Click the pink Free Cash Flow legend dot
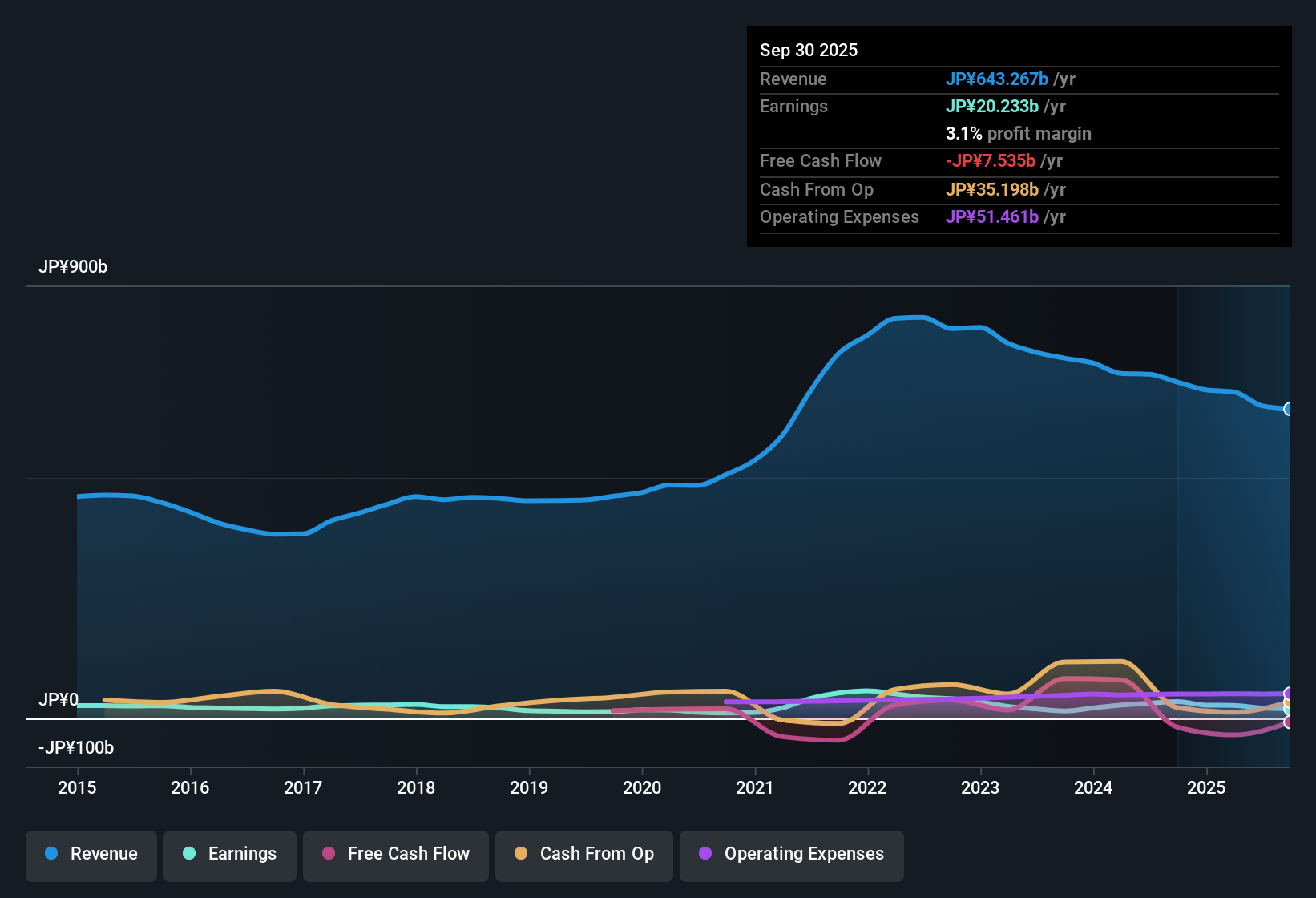 (x=328, y=854)
